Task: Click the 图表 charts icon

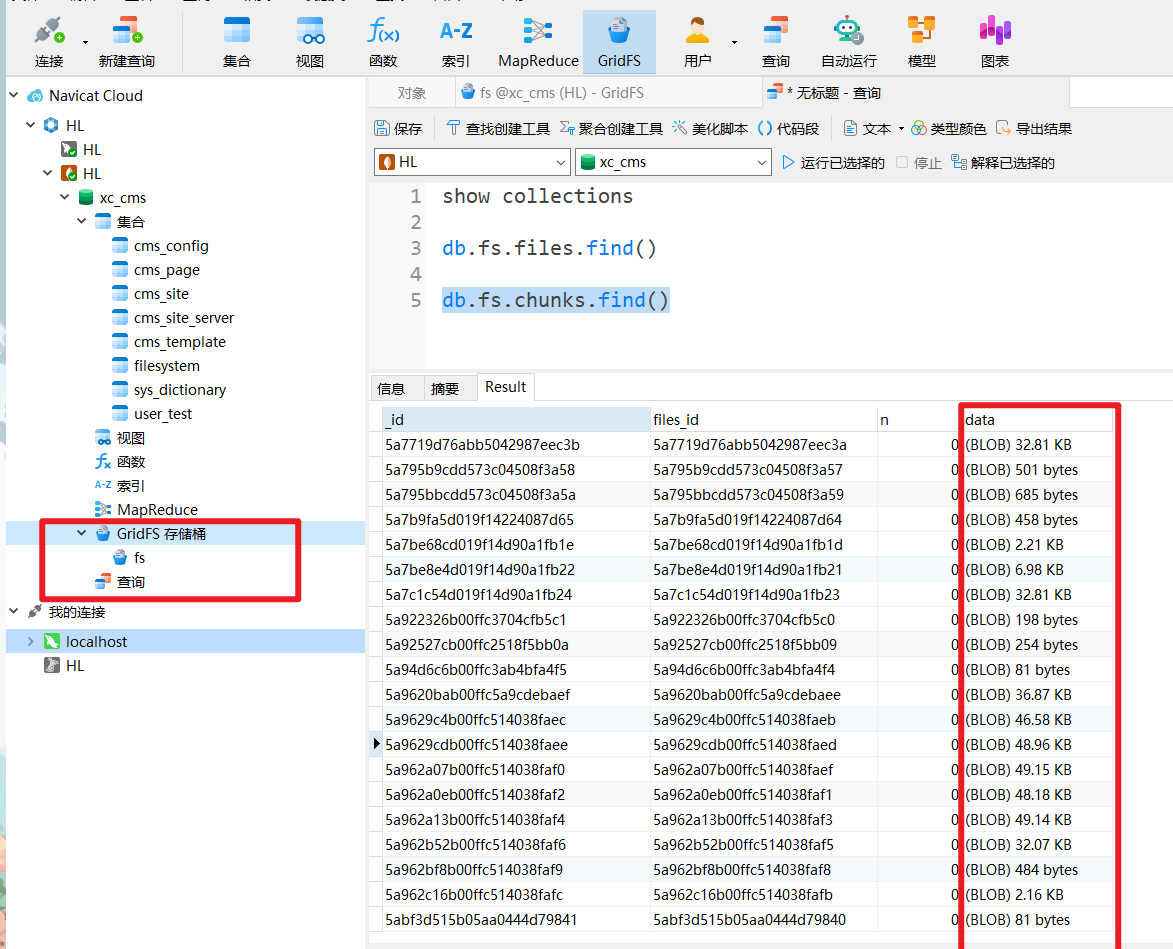Action: [x=994, y=41]
